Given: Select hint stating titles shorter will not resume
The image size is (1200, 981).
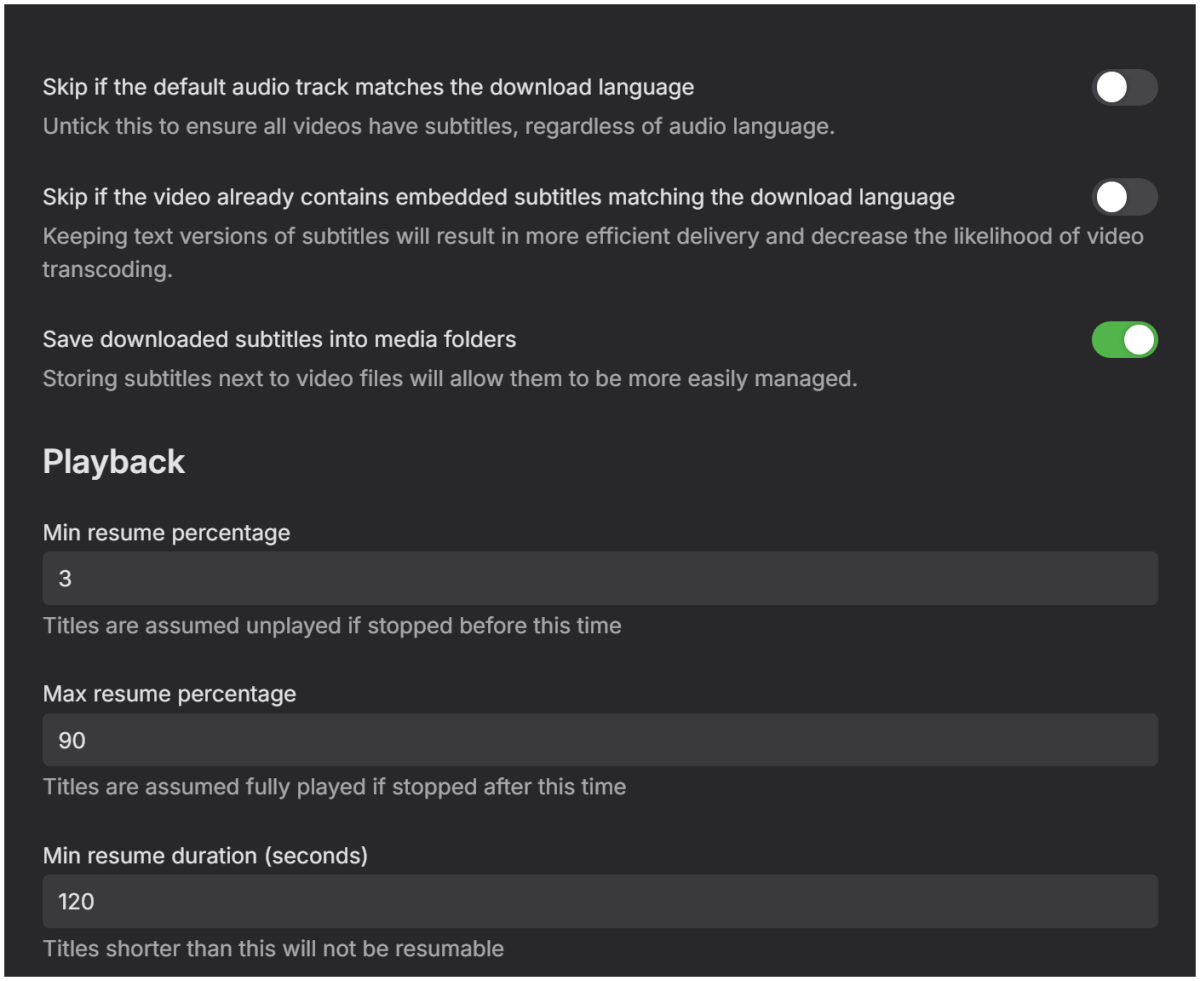Looking at the screenshot, I should point(272,948).
